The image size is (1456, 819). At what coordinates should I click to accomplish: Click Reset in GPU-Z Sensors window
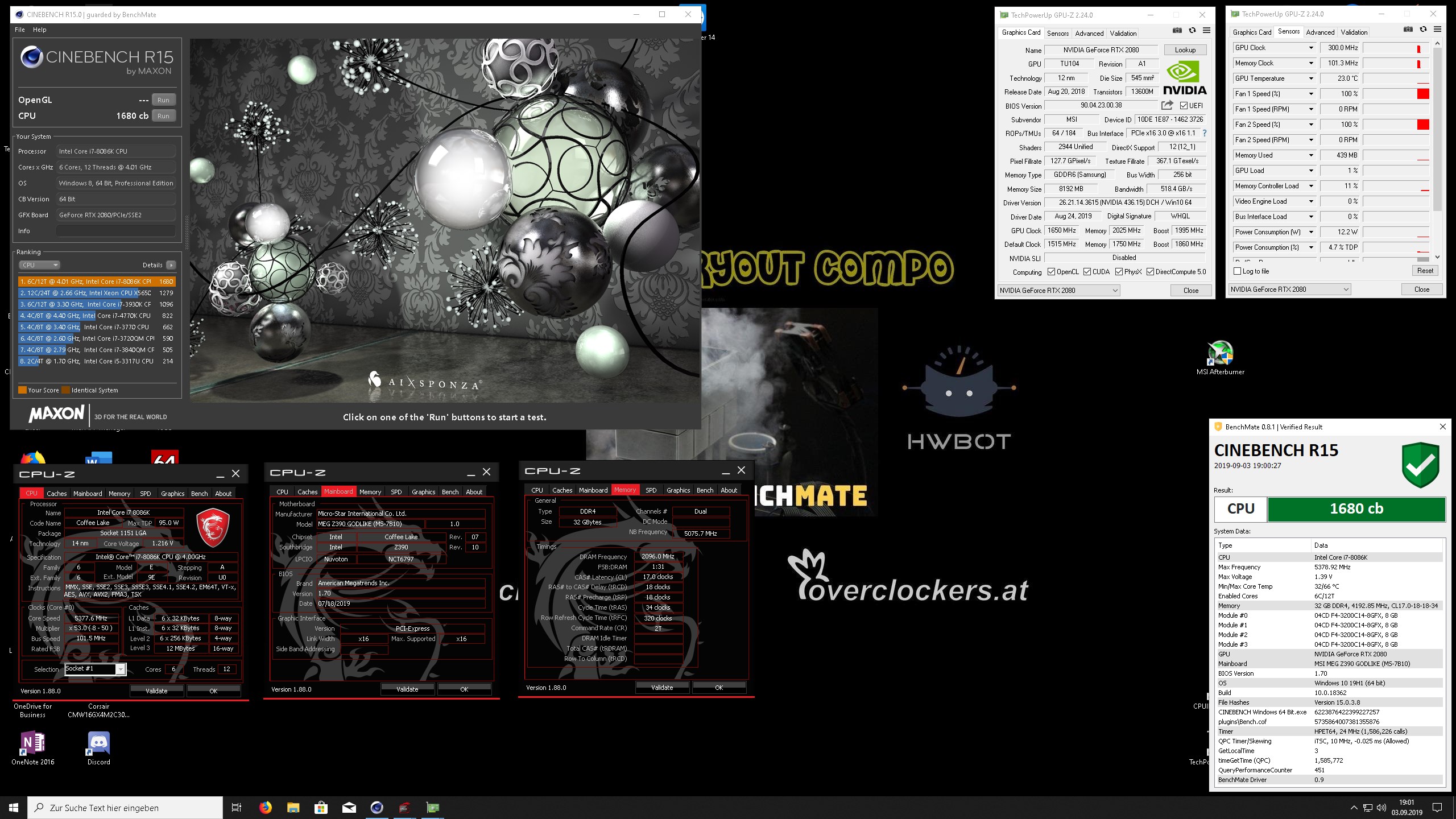pyautogui.click(x=1425, y=271)
